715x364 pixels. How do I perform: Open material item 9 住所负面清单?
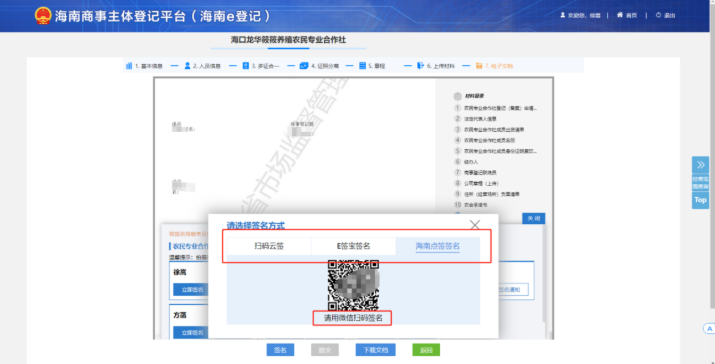point(487,194)
